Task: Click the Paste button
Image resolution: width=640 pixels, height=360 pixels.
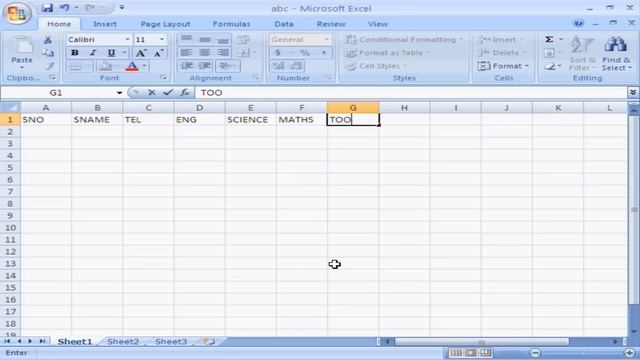Action: click(x=22, y=50)
